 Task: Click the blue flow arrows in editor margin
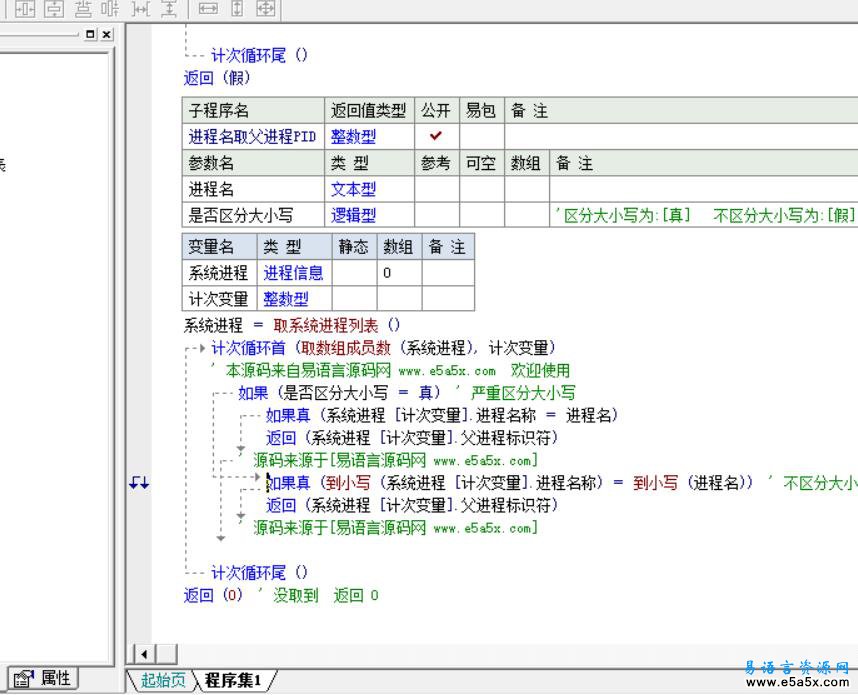(139, 483)
